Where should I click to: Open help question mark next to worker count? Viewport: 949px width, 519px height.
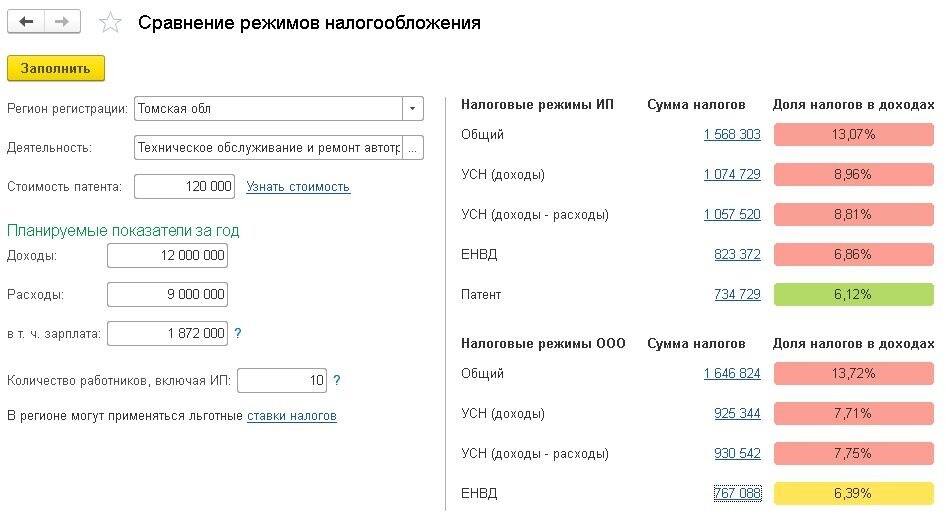(337, 380)
